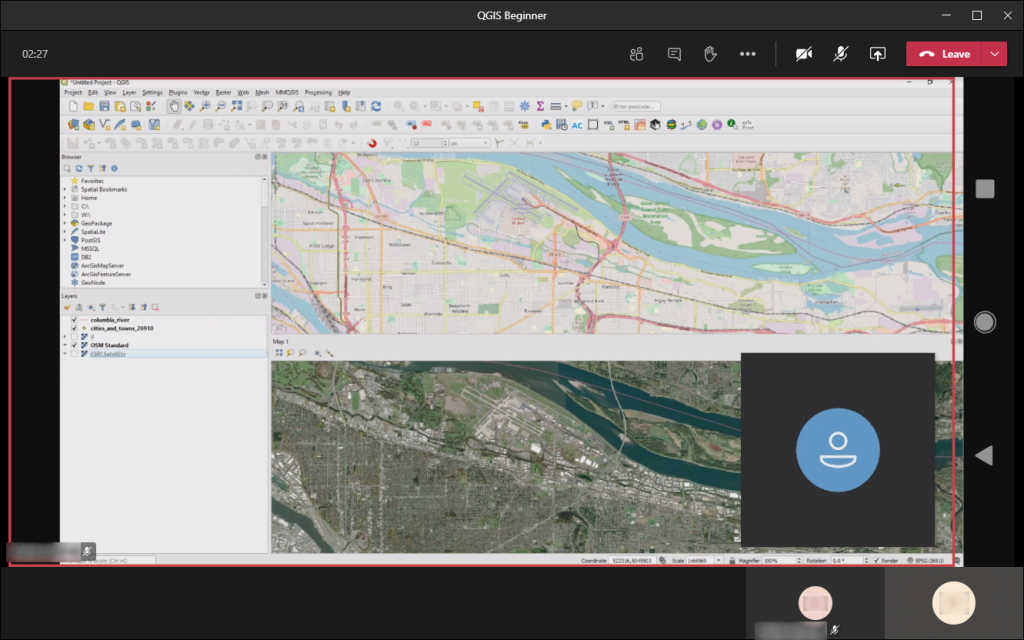The image size is (1024, 640).
Task: Collapse the OSM Standard layer entry
Action: pos(65,345)
